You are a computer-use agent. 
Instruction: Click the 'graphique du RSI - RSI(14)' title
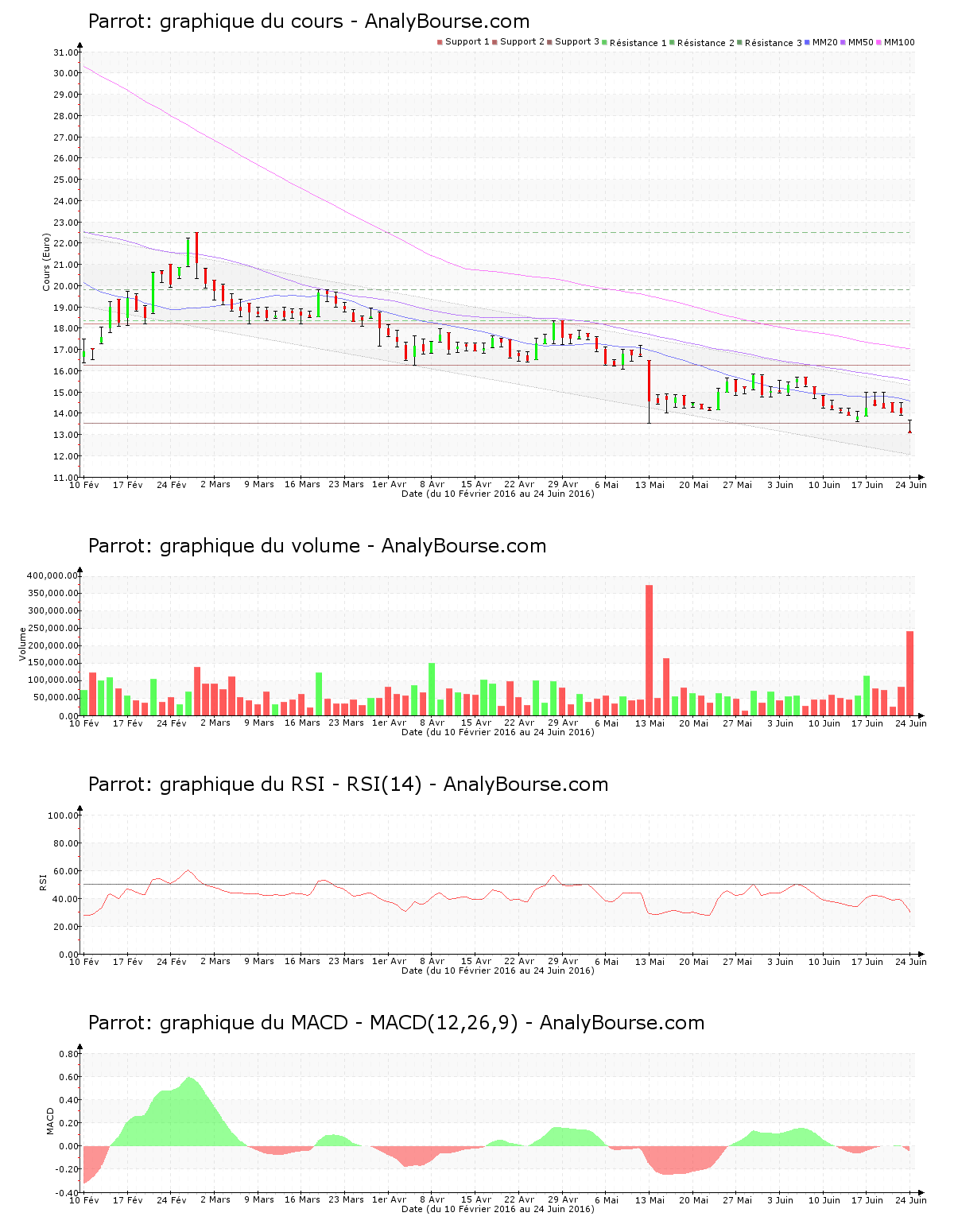tap(291, 785)
